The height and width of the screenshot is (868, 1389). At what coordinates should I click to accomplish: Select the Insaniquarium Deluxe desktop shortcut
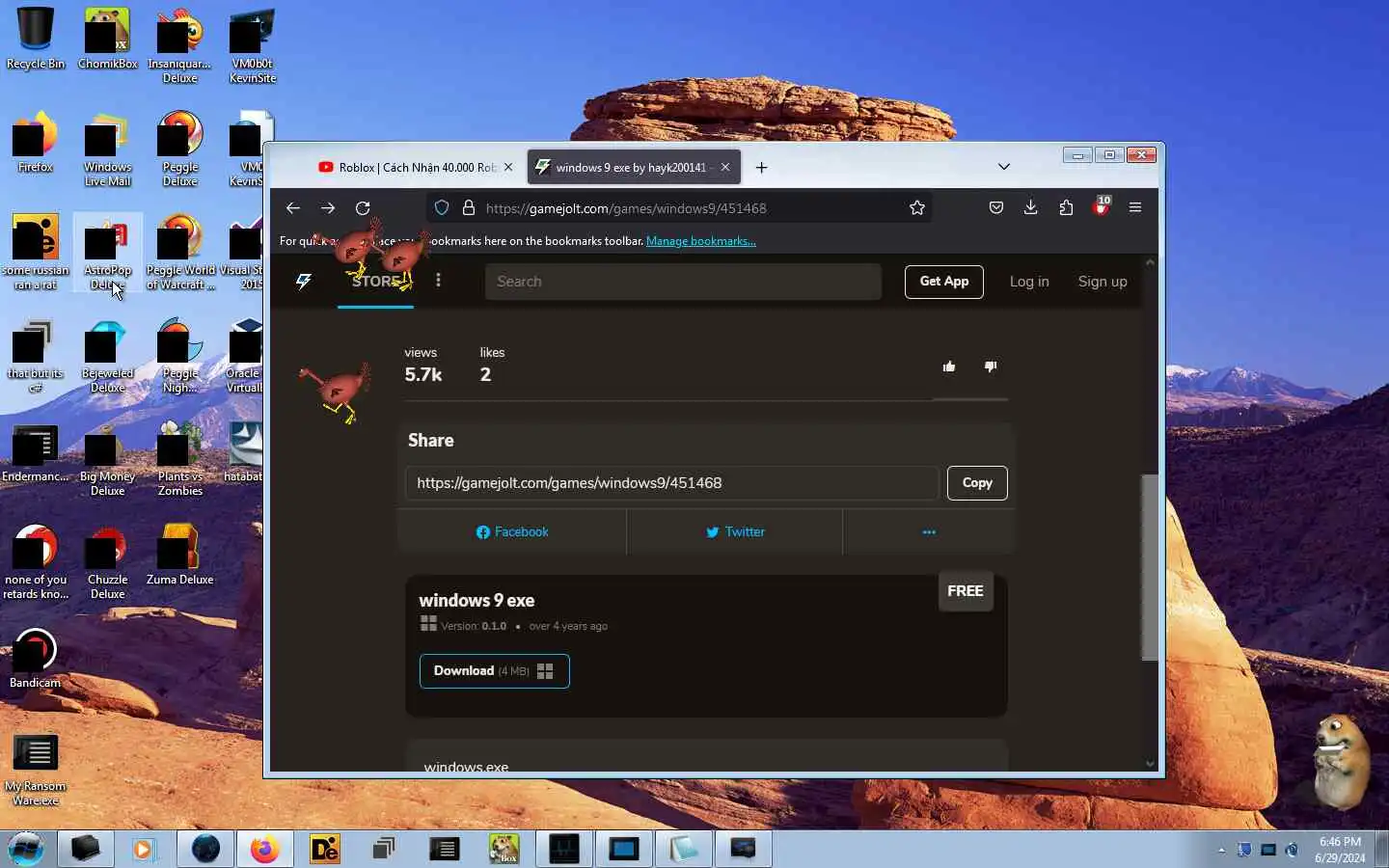tap(180, 45)
